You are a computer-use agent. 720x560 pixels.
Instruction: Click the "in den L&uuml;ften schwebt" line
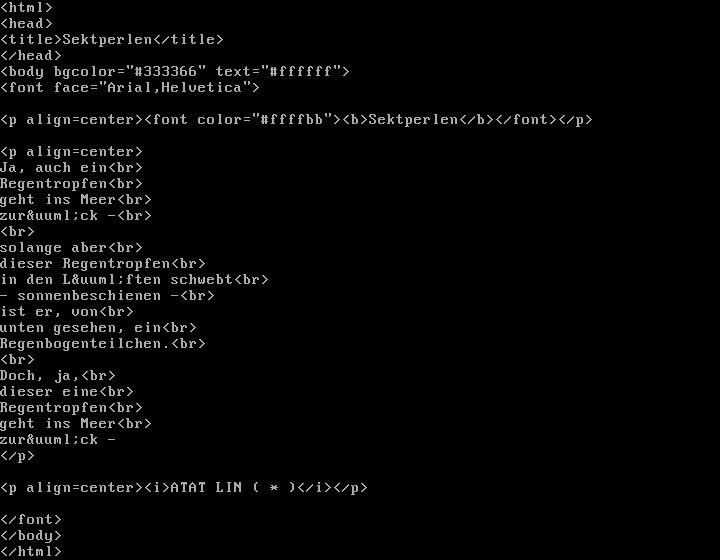click(x=134, y=280)
